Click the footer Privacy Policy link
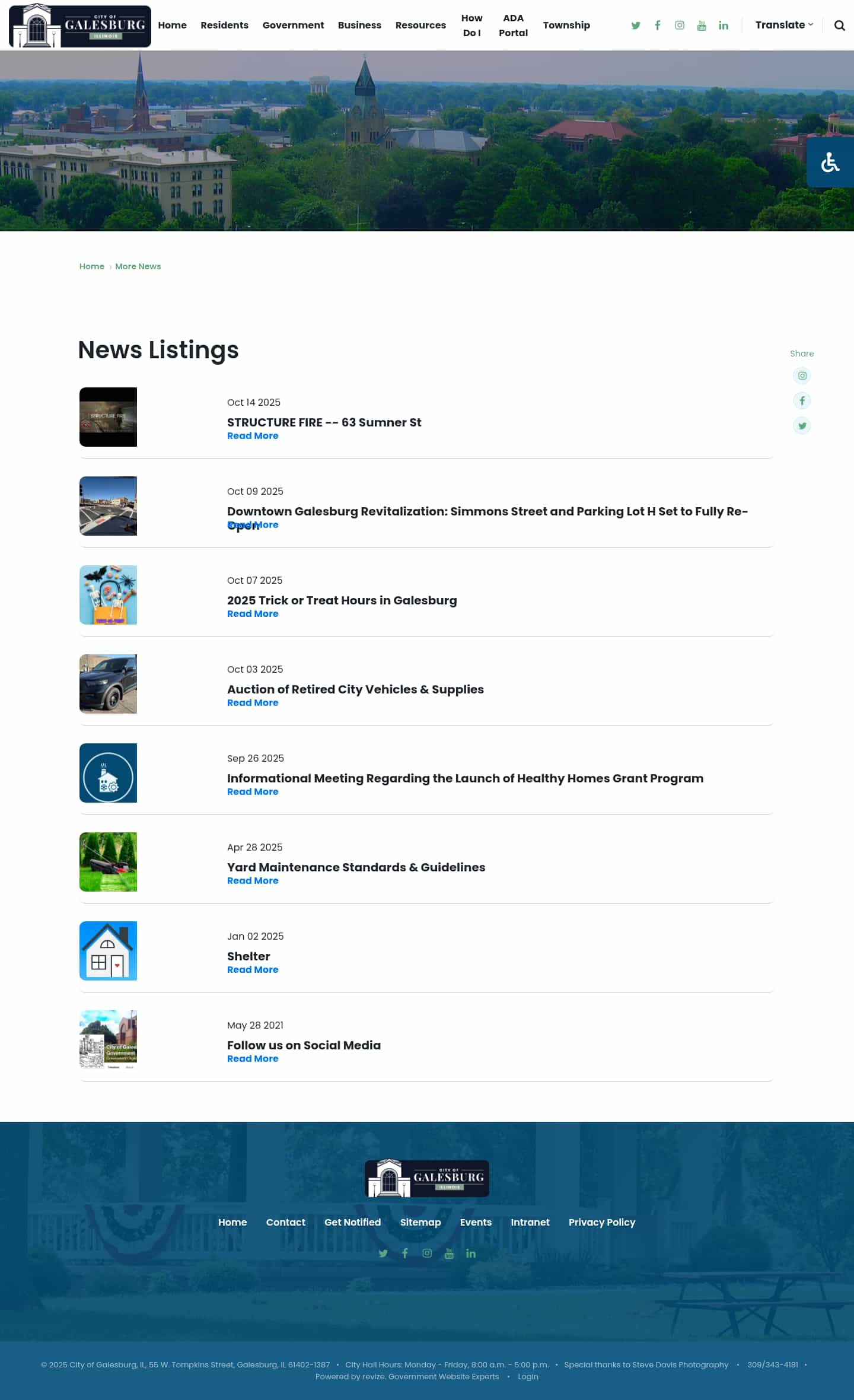The width and height of the screenshot is (854, 1400). (x=602, y=1222)
